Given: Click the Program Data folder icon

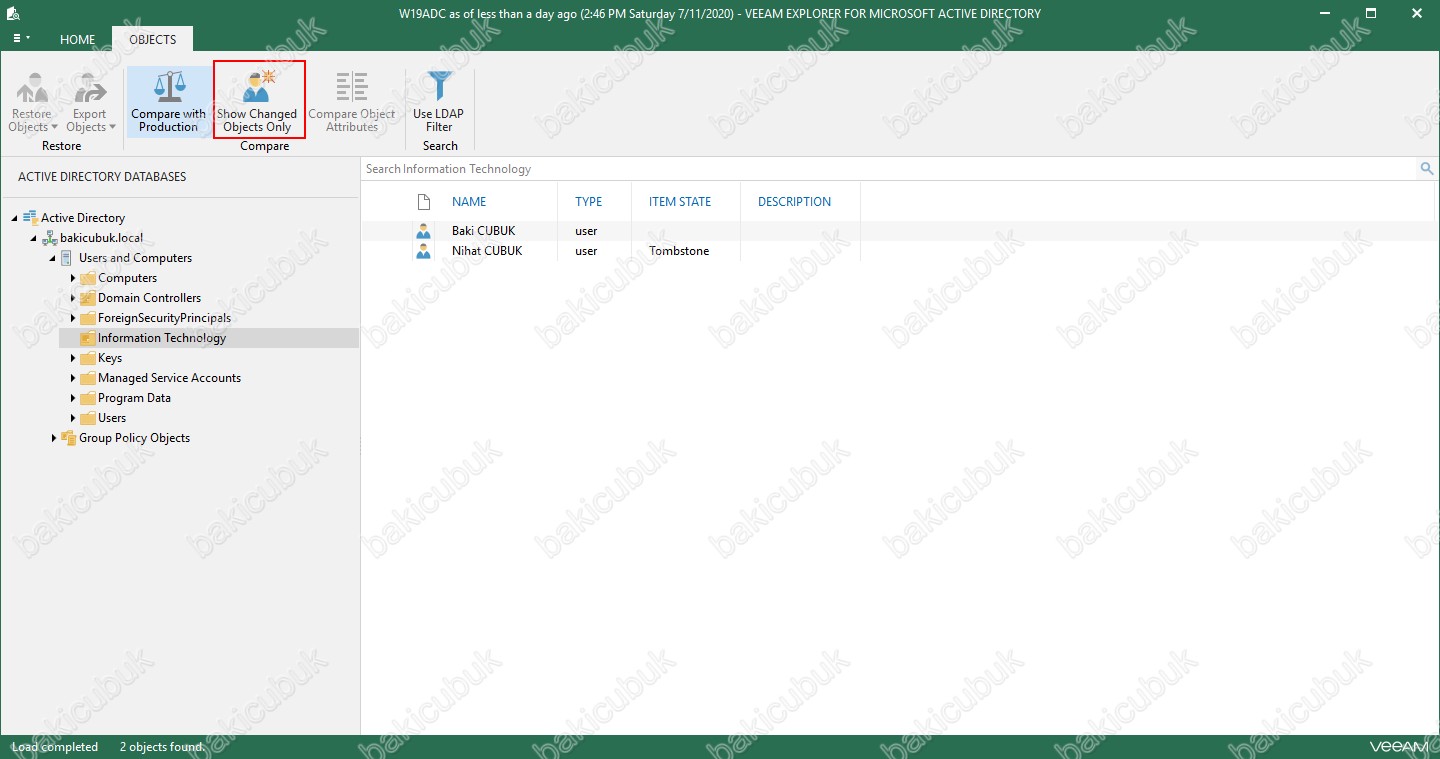Looking at the screenshot, I should tap(87, 398).
